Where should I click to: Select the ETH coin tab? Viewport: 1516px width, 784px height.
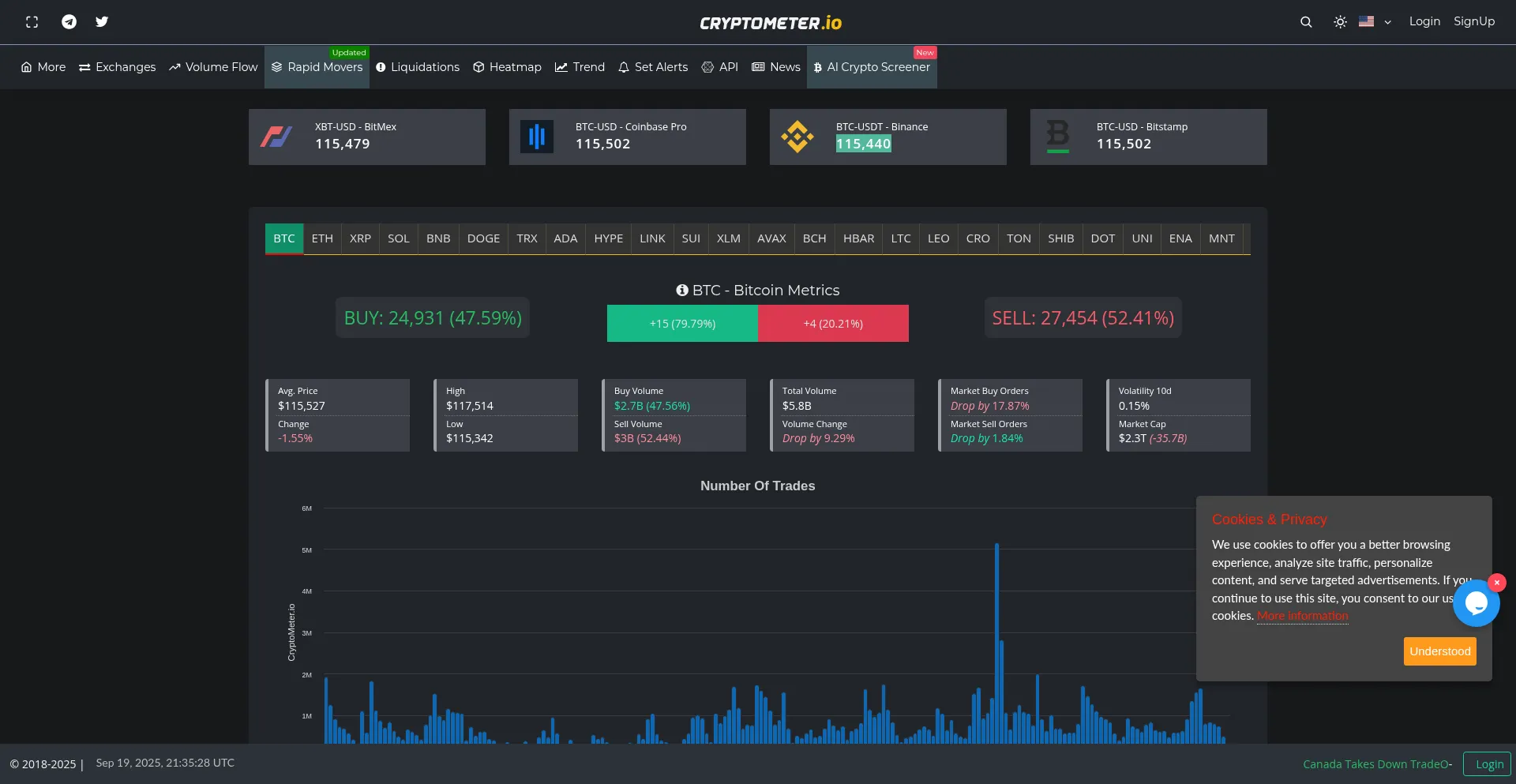point(322,238)
